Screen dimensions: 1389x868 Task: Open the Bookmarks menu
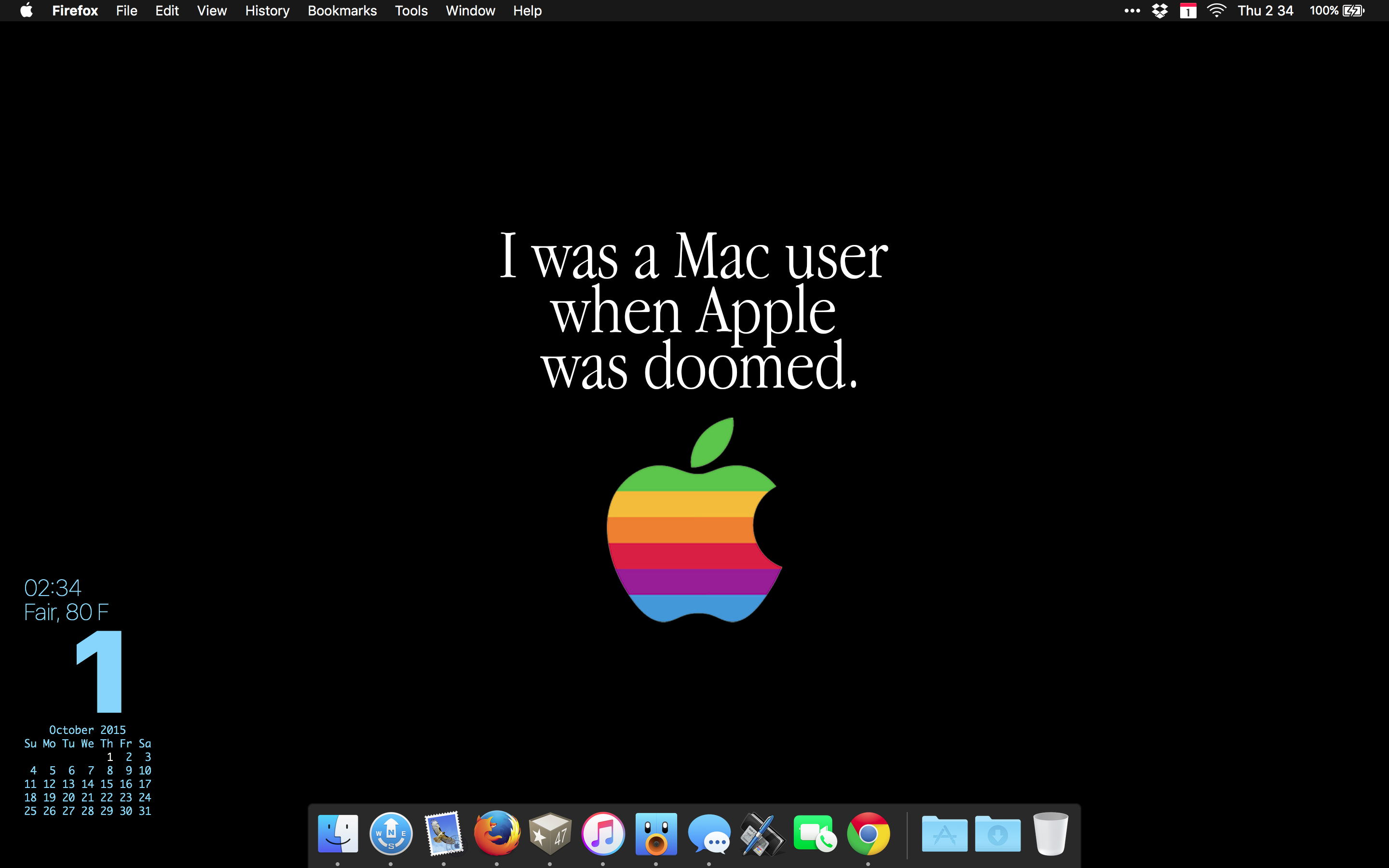click(x=342, y=11)
